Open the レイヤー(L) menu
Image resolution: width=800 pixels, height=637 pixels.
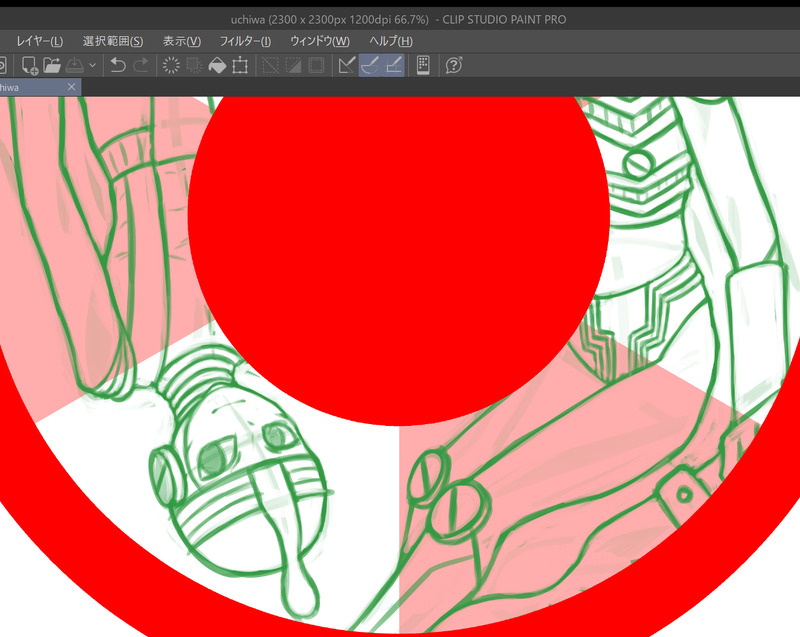[40, 41]
